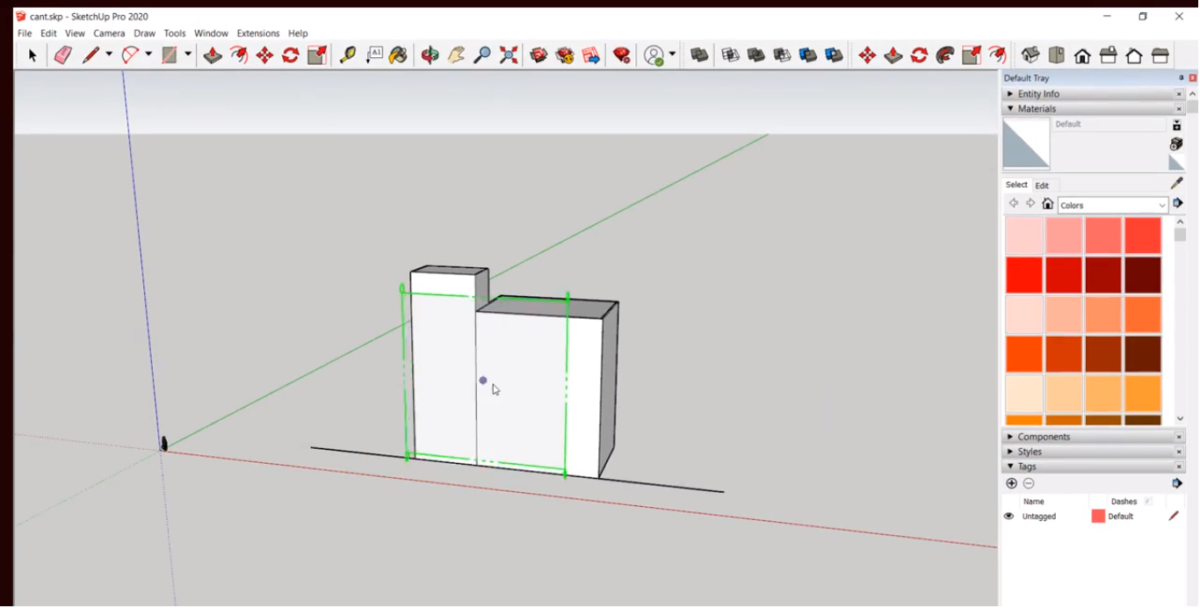Collapse the Tags panel

pos(1010,467)
